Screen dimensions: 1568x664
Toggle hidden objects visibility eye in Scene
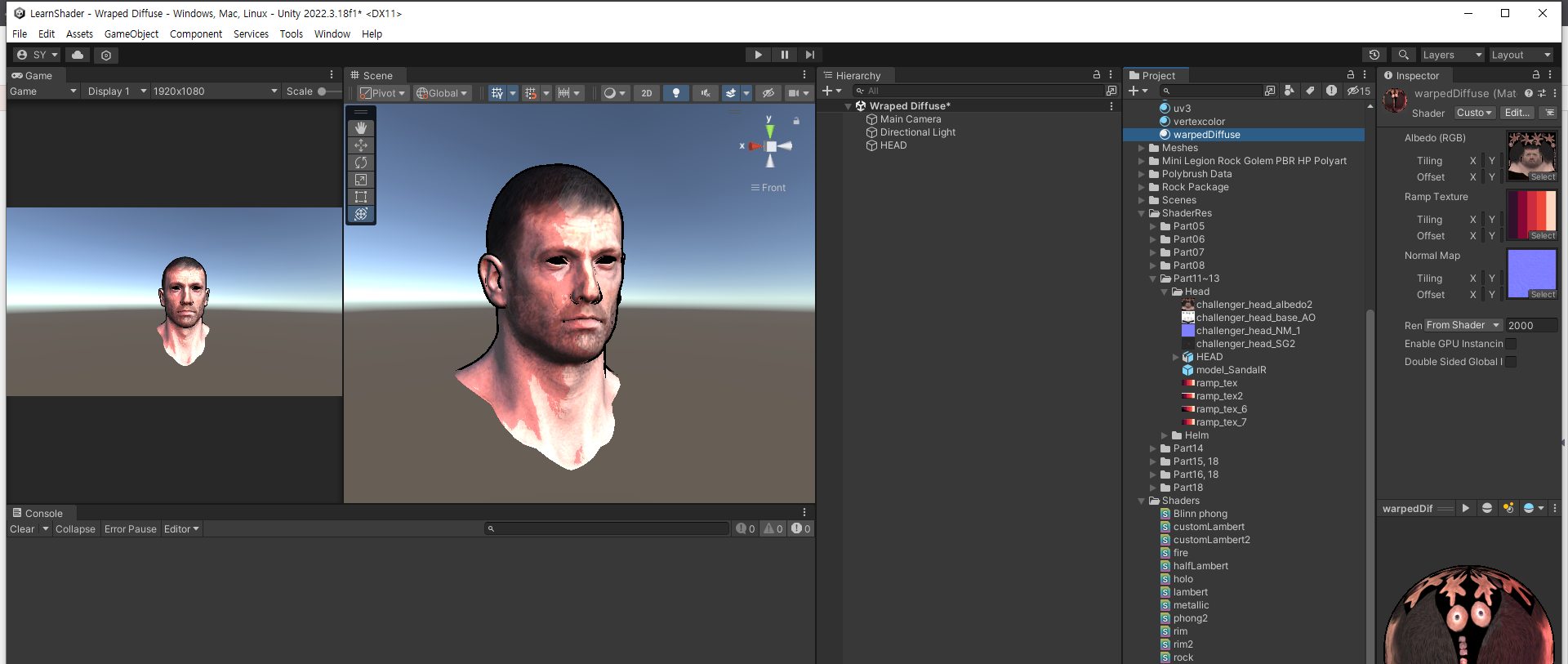tap(768, 93)
